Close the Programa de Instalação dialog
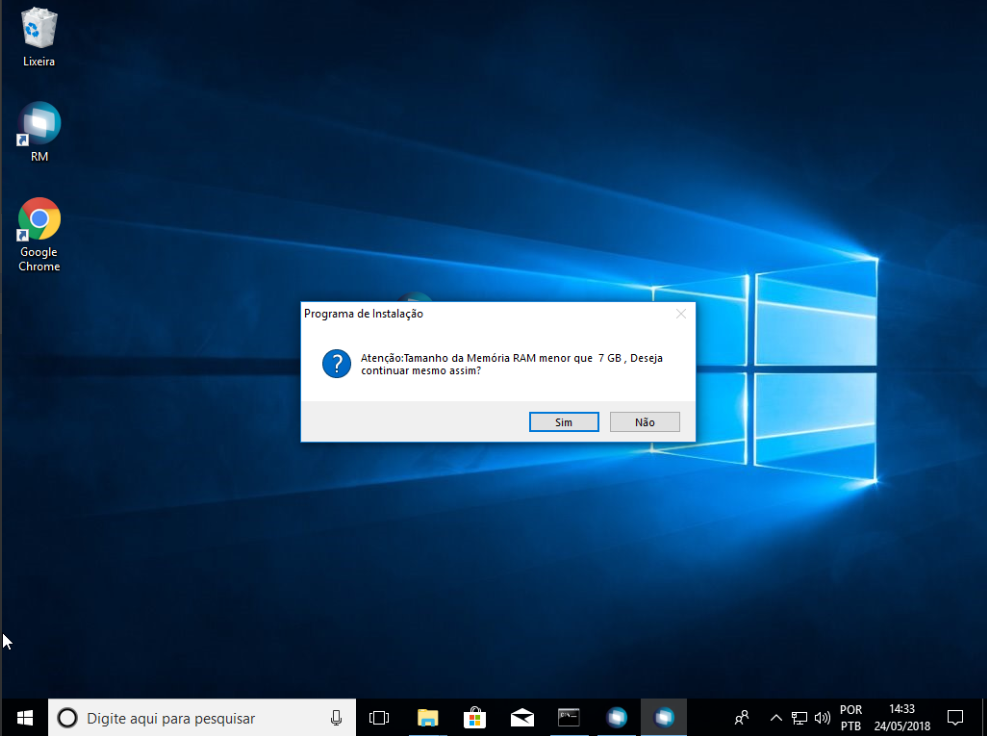This screenshot has height=736, width=987. [x=680, y=314]
